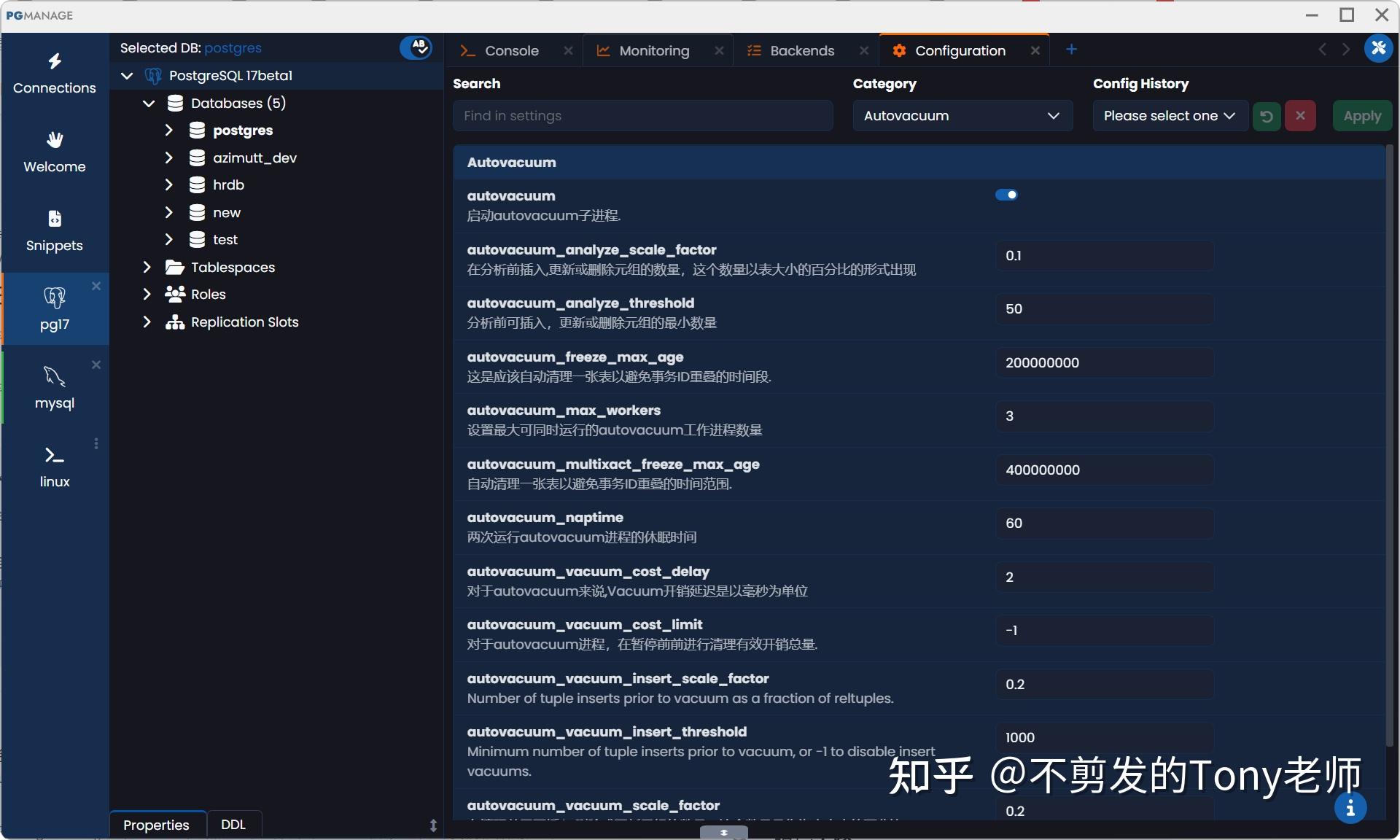Open the Config History selector
Screen dimensions: 1400x840
click(1169, 115)
